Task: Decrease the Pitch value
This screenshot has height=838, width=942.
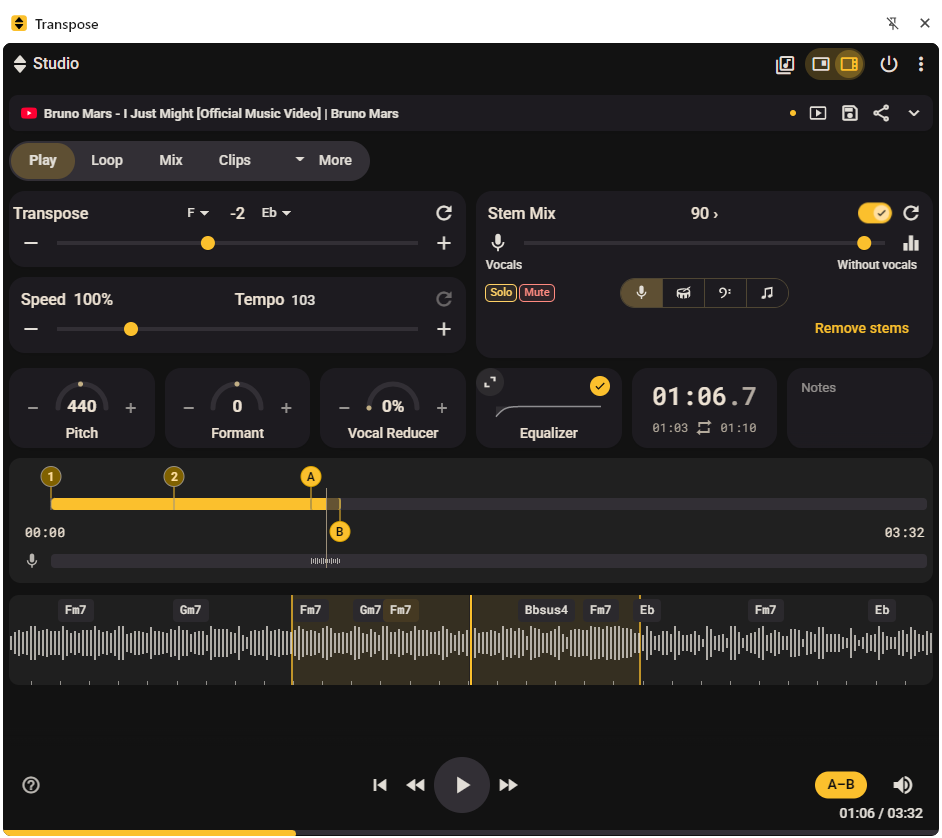Action: point(33,408)
